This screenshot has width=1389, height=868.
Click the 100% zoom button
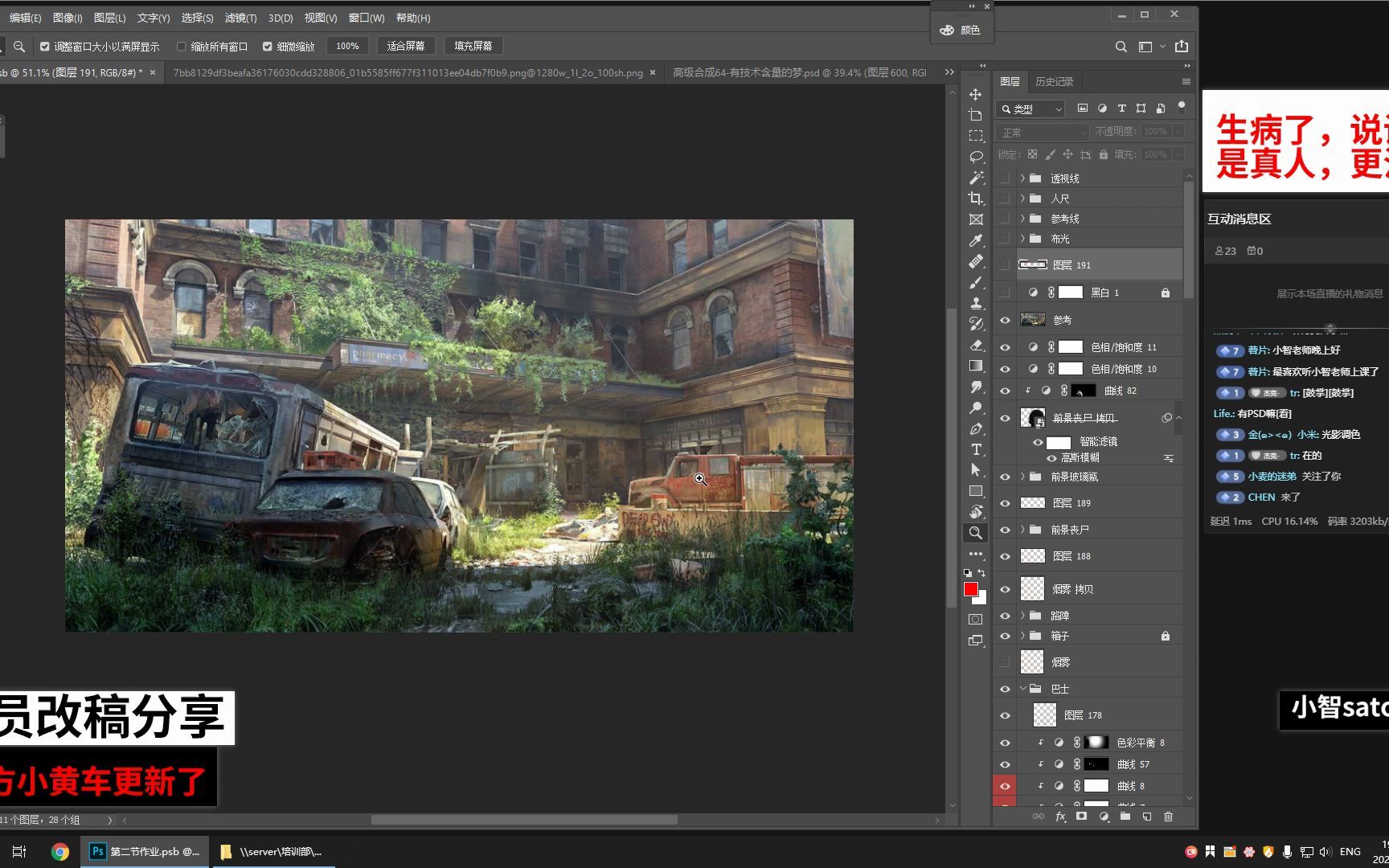347,47
